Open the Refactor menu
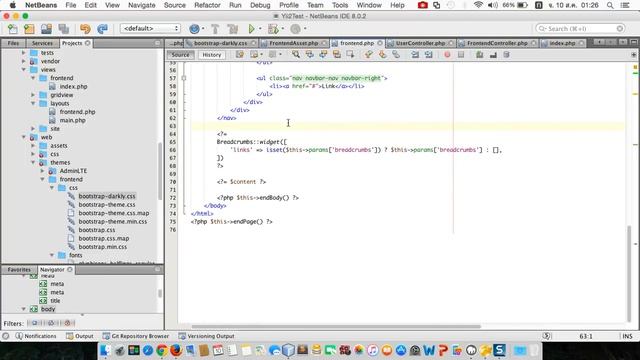640x360 pixels. coord(207,5)
